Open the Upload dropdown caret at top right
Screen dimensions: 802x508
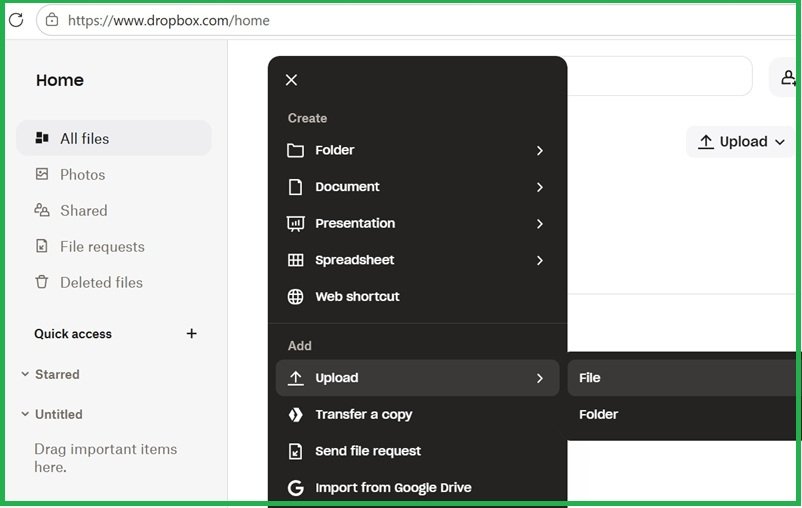pos(779,142)
